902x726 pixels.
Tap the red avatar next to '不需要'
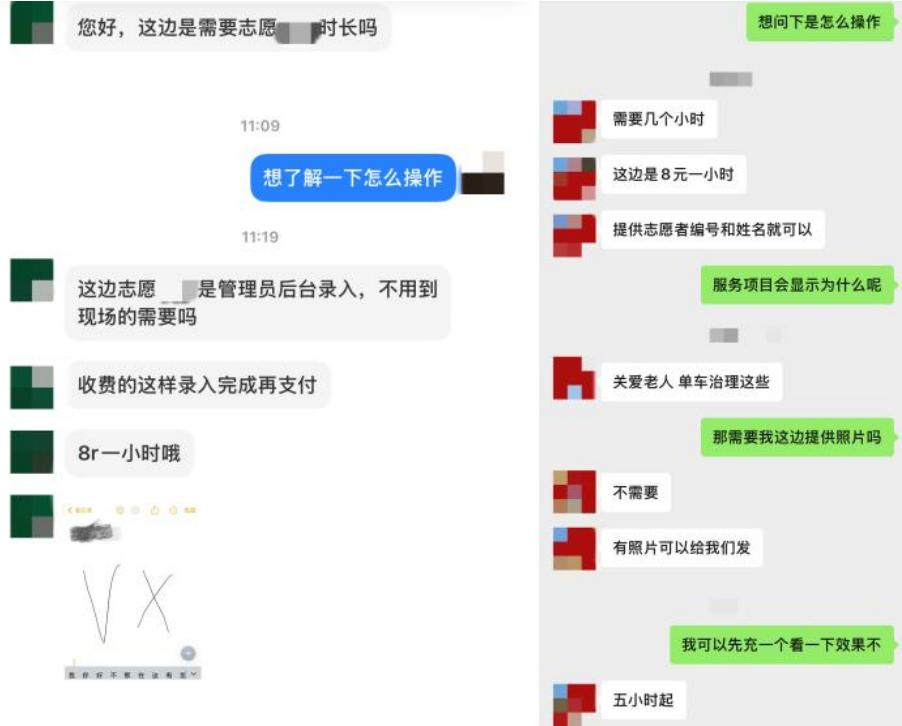574,492
